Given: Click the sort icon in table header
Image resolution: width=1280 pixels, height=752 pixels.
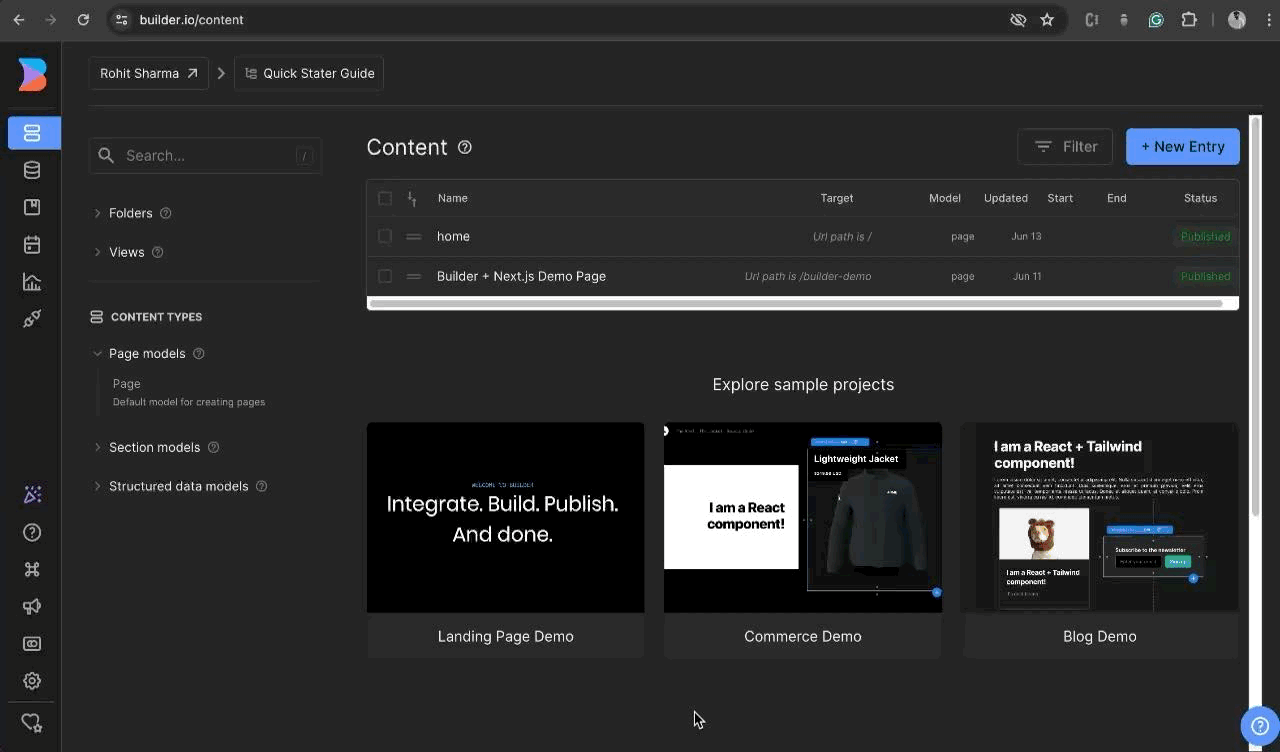Looking at the screenshot, I should 412,198.
